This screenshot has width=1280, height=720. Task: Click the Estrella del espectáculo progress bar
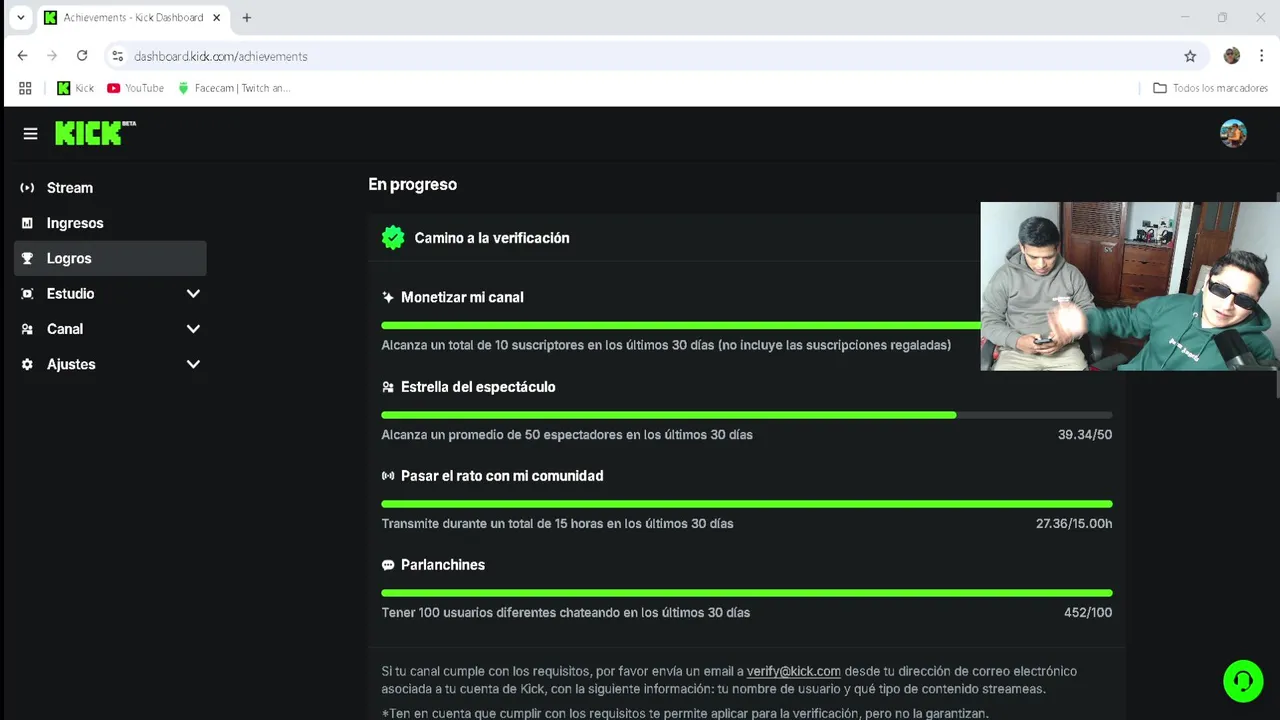(746, 415)
